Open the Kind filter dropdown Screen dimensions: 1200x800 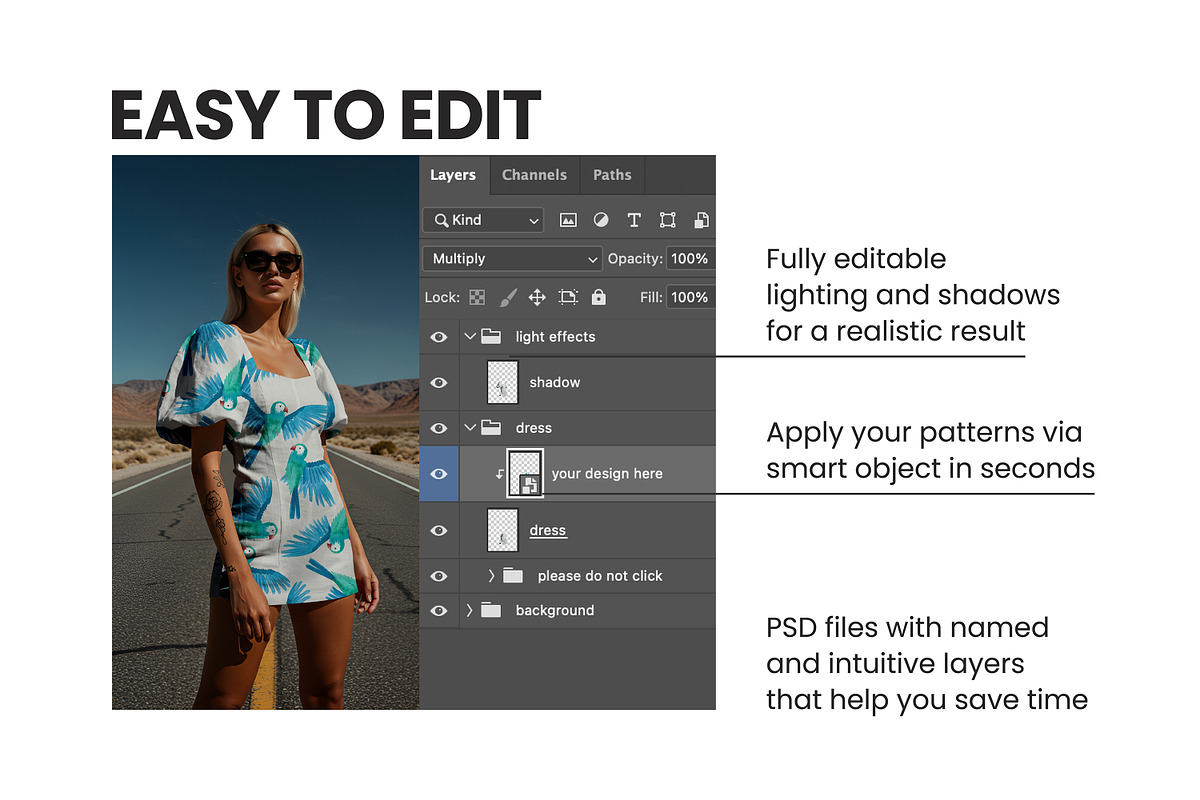coord(483,220)
